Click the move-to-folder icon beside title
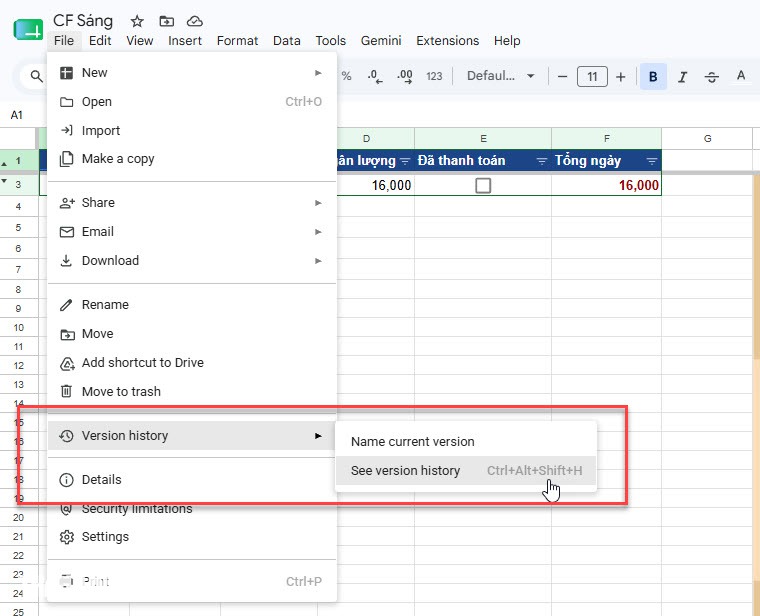 point(166,21)
